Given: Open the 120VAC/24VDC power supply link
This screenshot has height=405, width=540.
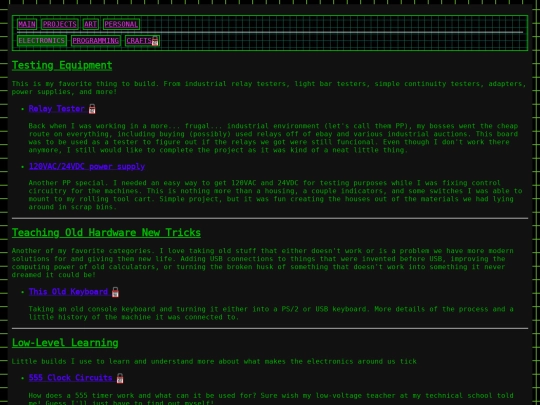Looking at the screenshot, I should [87, 166].
